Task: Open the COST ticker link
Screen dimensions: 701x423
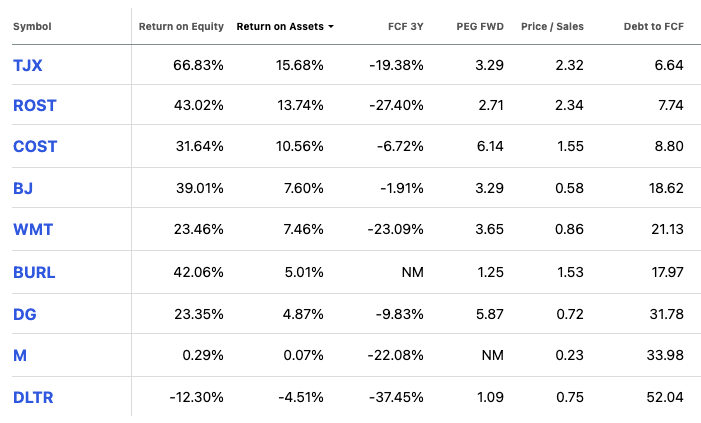Action: click(x=35, y=146)
